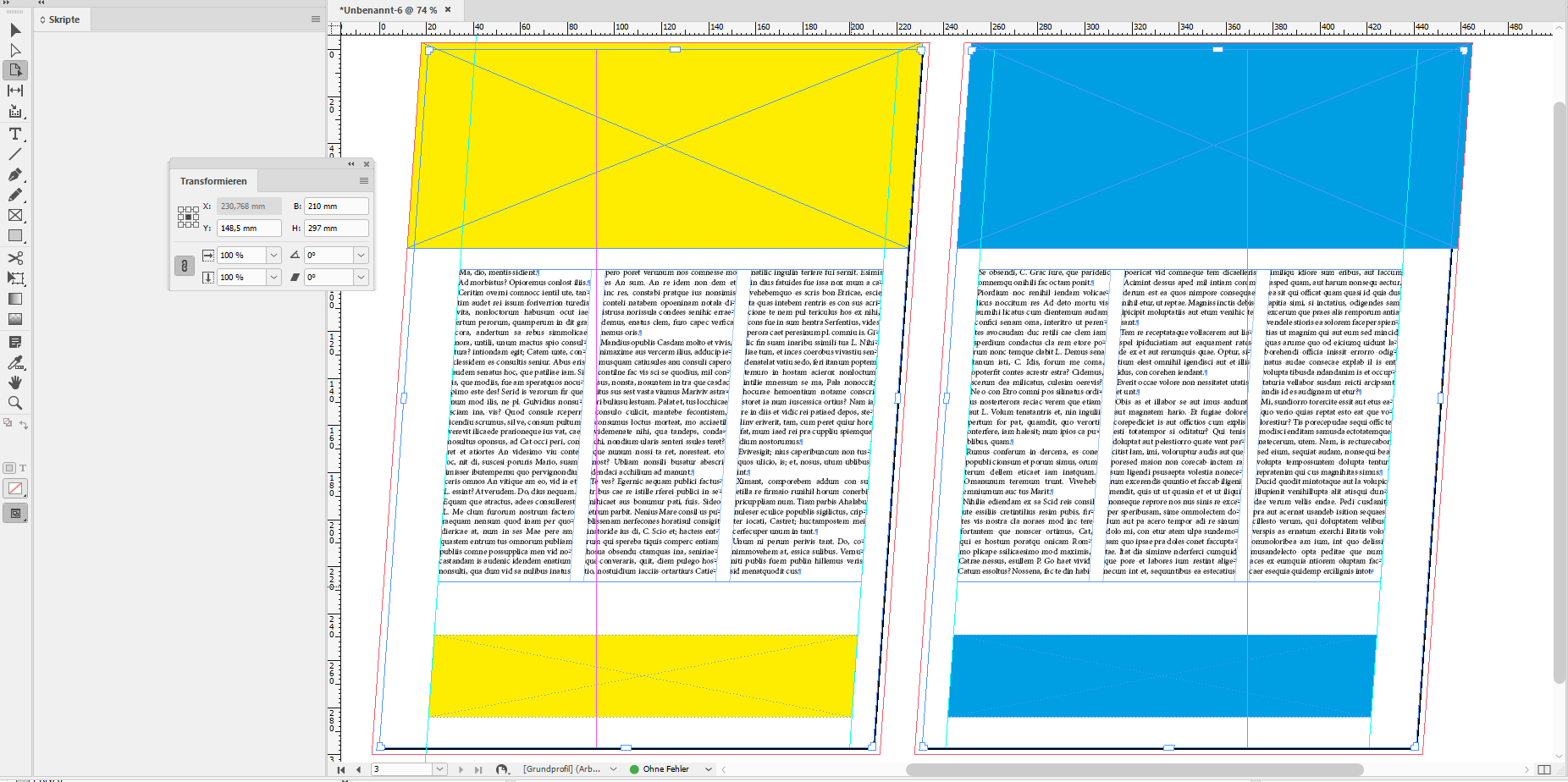Click the X position field
Screen dimensions: 1568x782
[x=249, y=206]
